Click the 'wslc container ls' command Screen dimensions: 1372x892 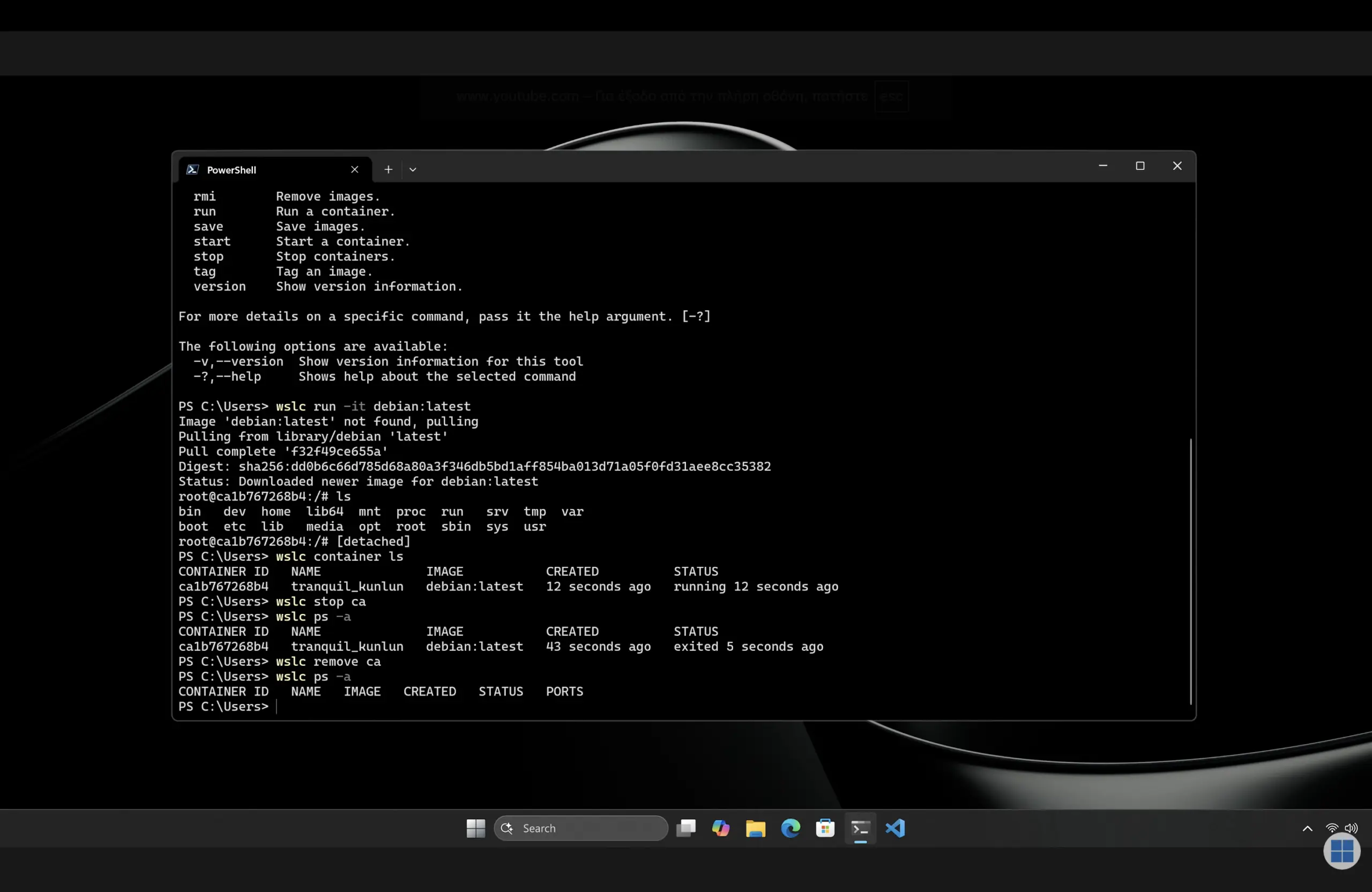coord(340,556)
